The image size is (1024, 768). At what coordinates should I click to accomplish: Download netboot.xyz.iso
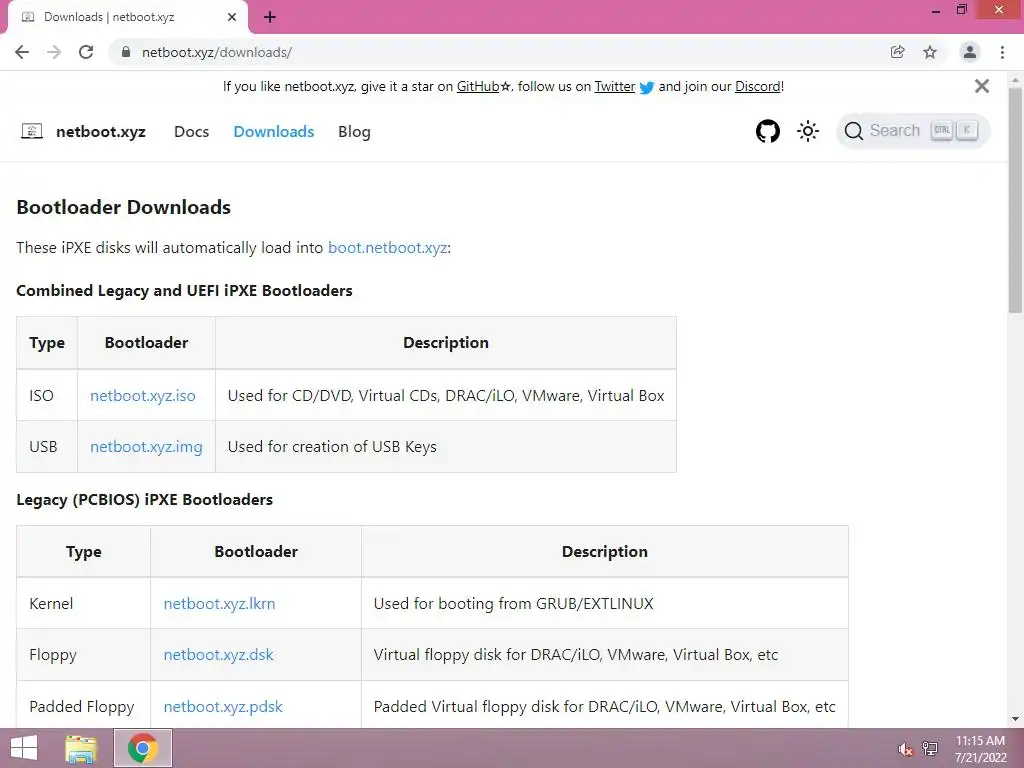[142, 396]
